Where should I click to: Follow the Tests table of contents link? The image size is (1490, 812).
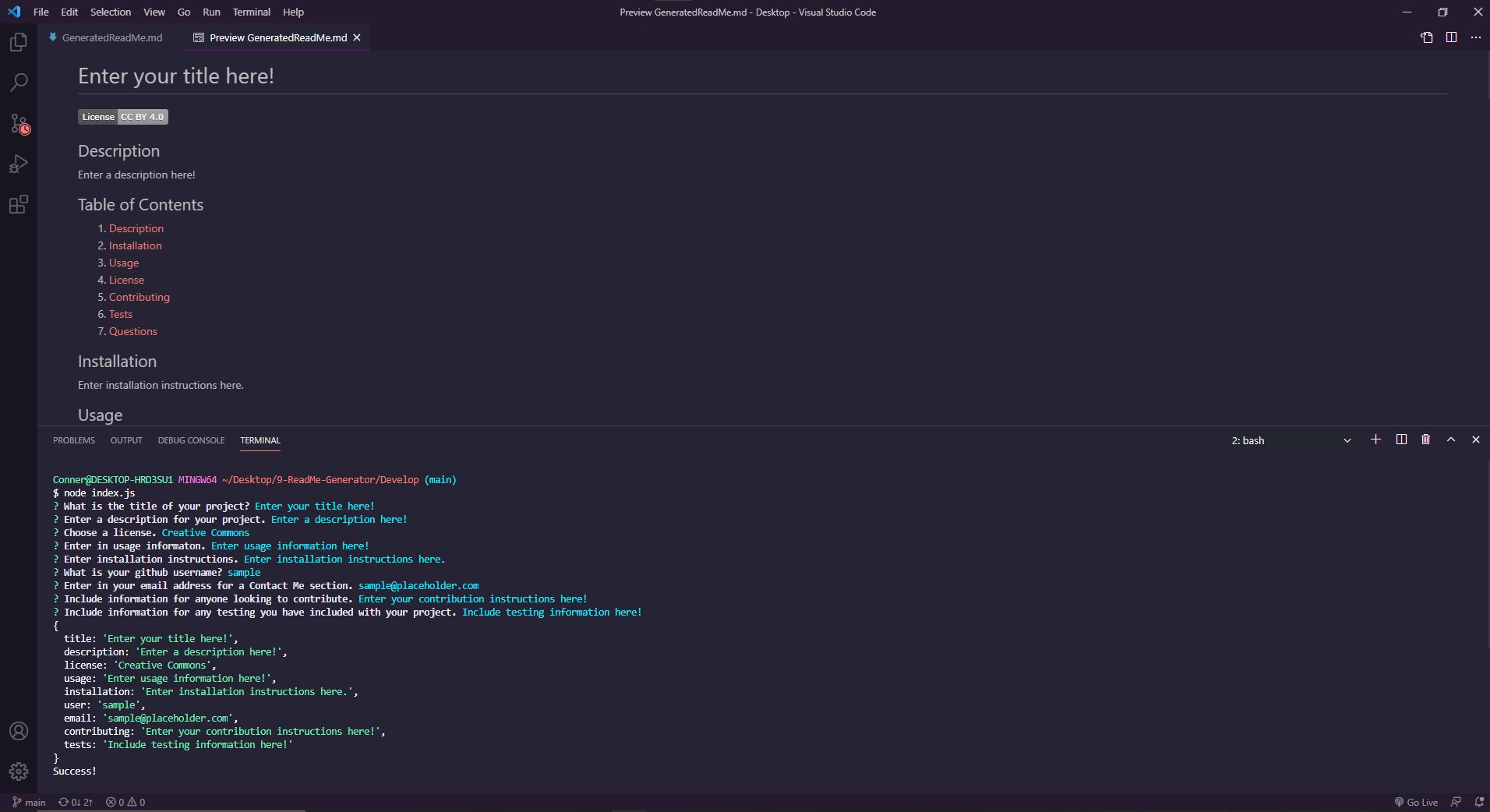121,314
